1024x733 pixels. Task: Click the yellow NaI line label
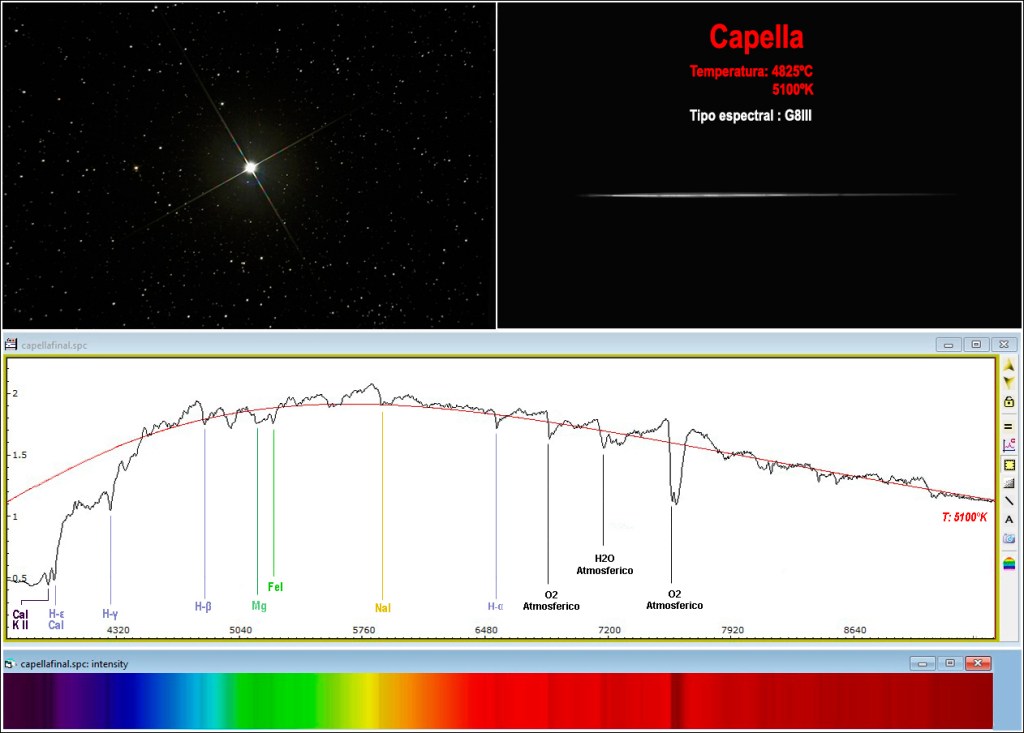pyautogui.click(x=382, y=607)
